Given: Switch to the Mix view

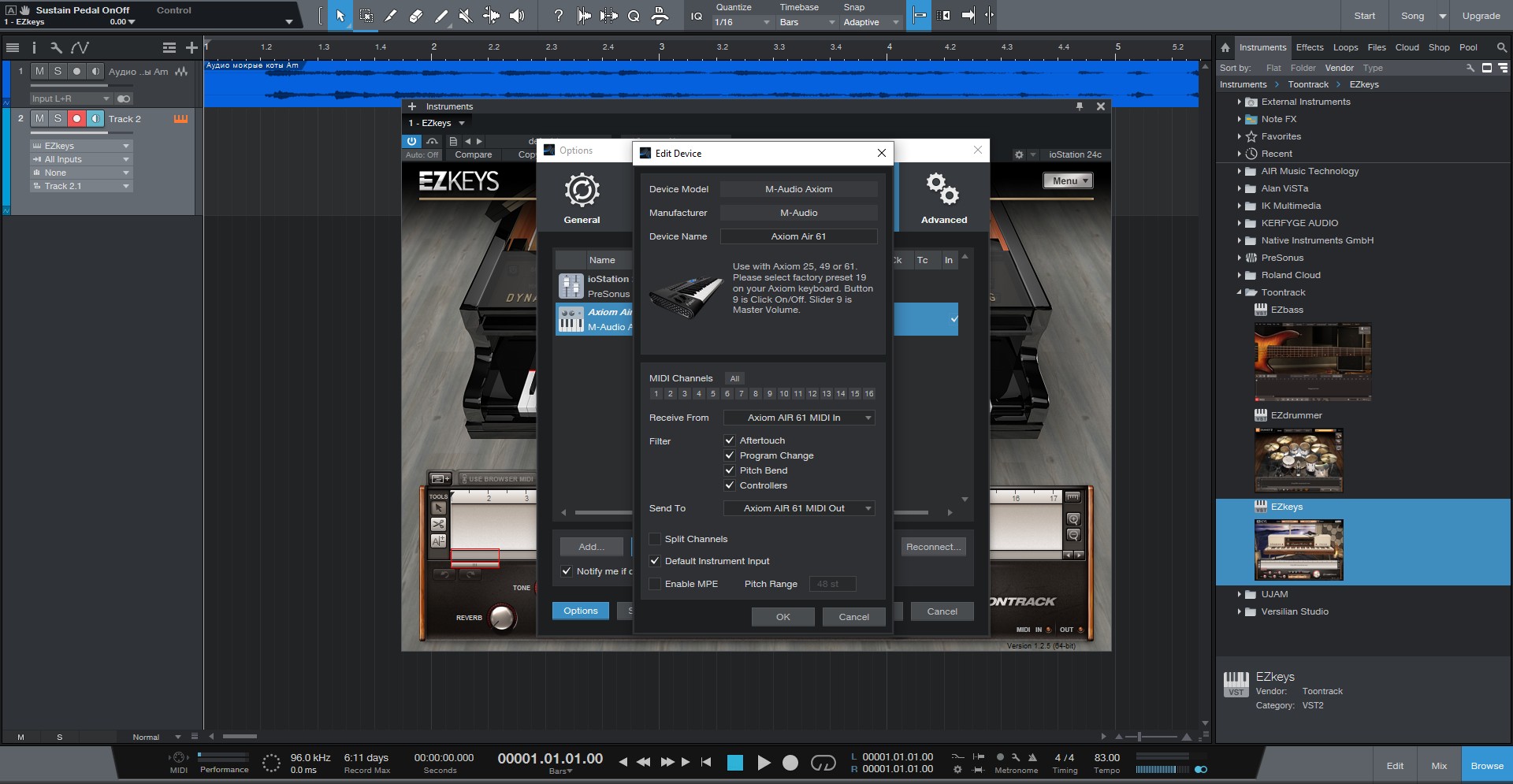Looking at the screenshot, I should coord(1439,765).
